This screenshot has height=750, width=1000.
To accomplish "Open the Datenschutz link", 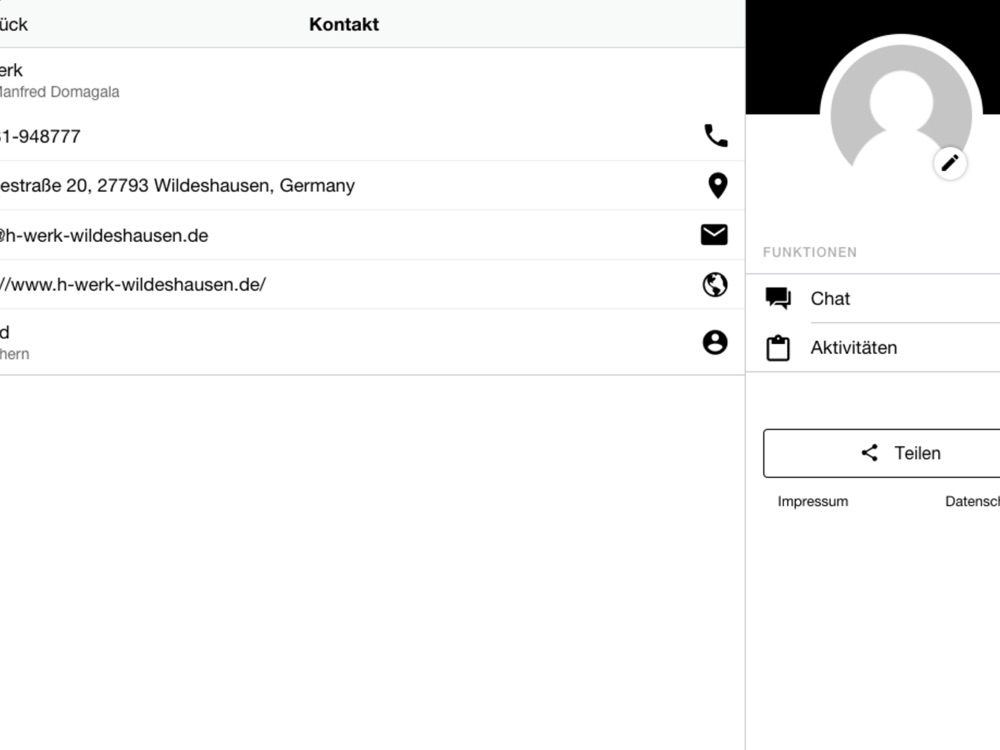I will (972, 501).
